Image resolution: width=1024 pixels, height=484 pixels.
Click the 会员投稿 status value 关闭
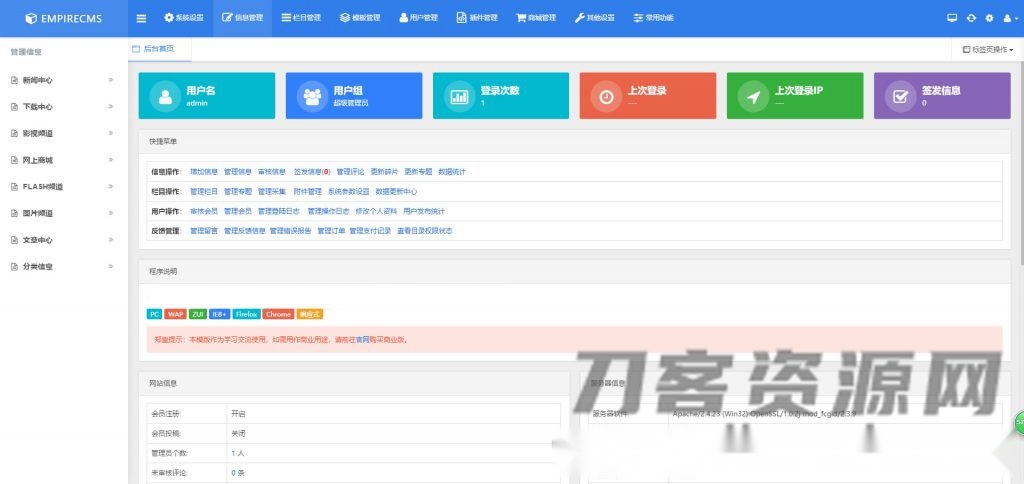(x=238, y=434)
